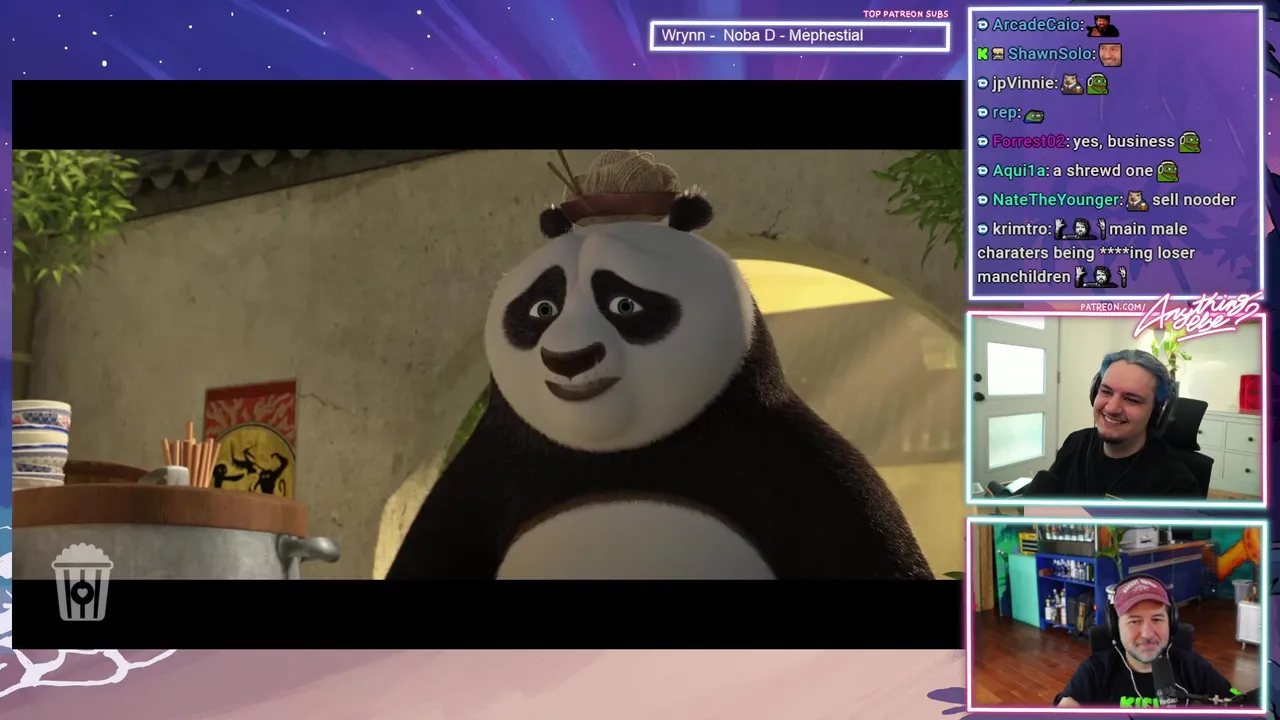Click NateTheYounger's chat badge icon
The height and width of the screenshot is (720, 1280).
(x=983, y=199)
